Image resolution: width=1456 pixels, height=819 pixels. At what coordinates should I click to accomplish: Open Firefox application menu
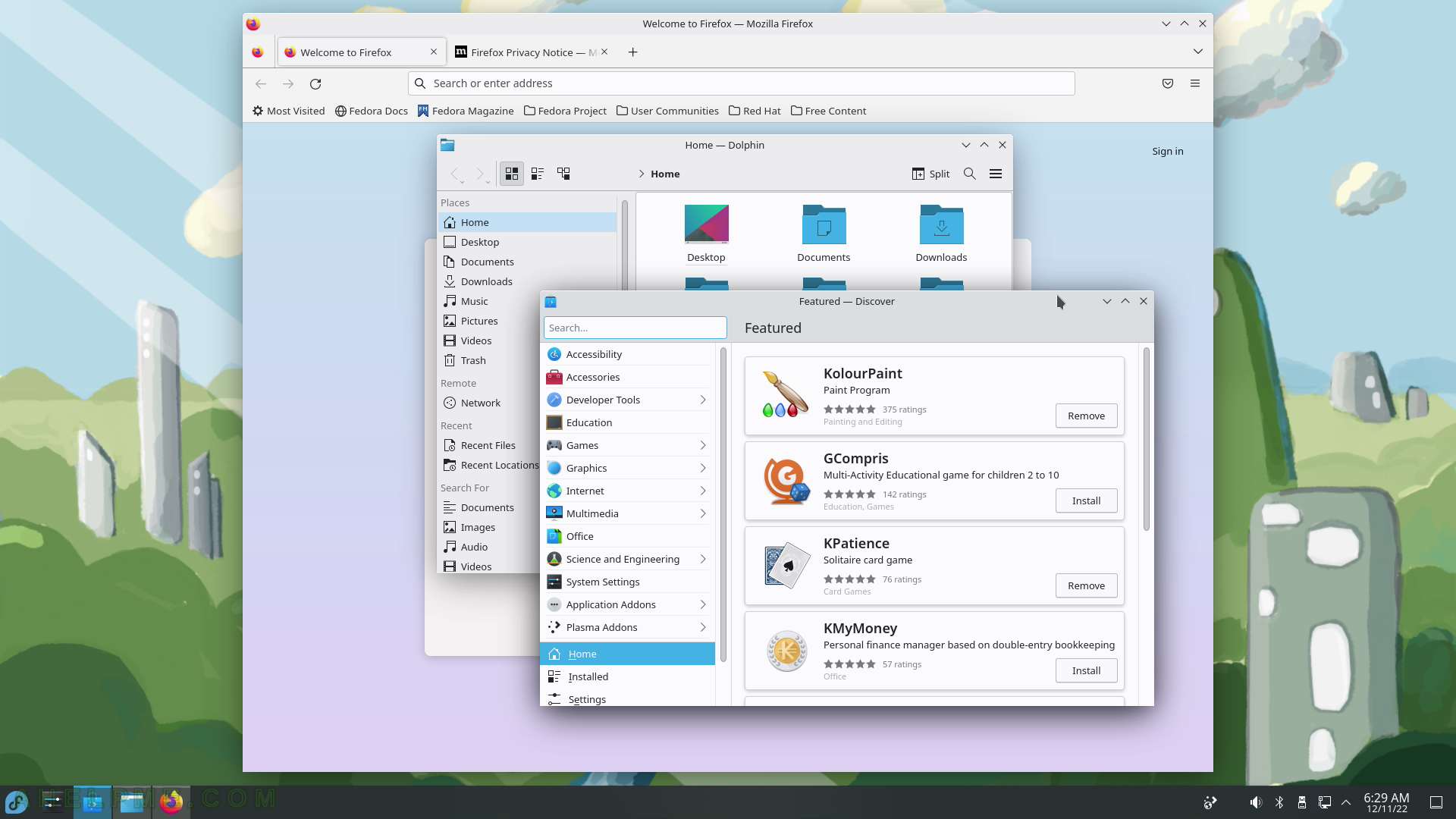click(1195, 83)
